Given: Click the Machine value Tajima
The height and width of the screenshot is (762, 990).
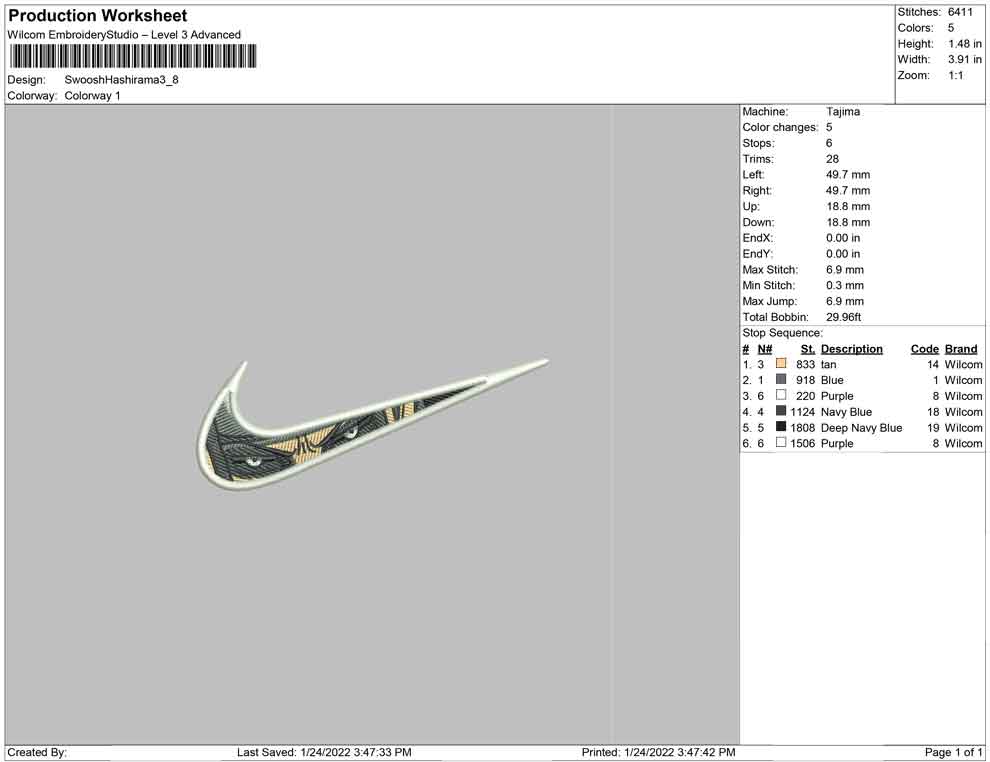Looking at the screenshot, I should (x=843, y=112).
